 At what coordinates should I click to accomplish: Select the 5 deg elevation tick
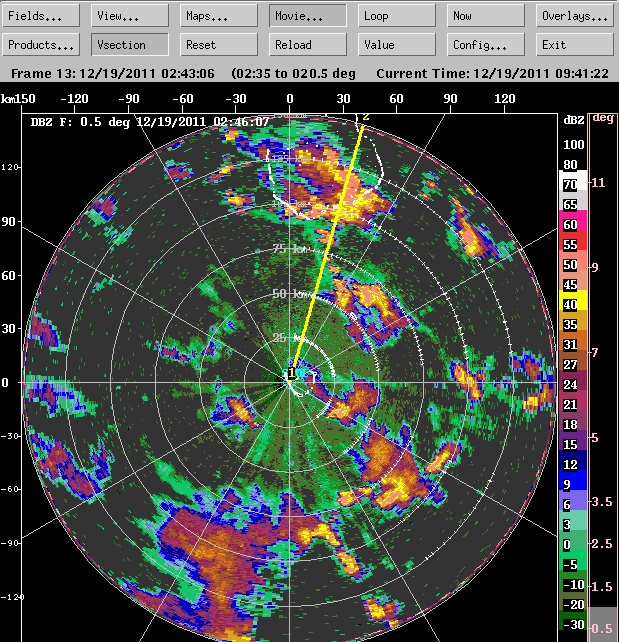(x=594, y=438)
